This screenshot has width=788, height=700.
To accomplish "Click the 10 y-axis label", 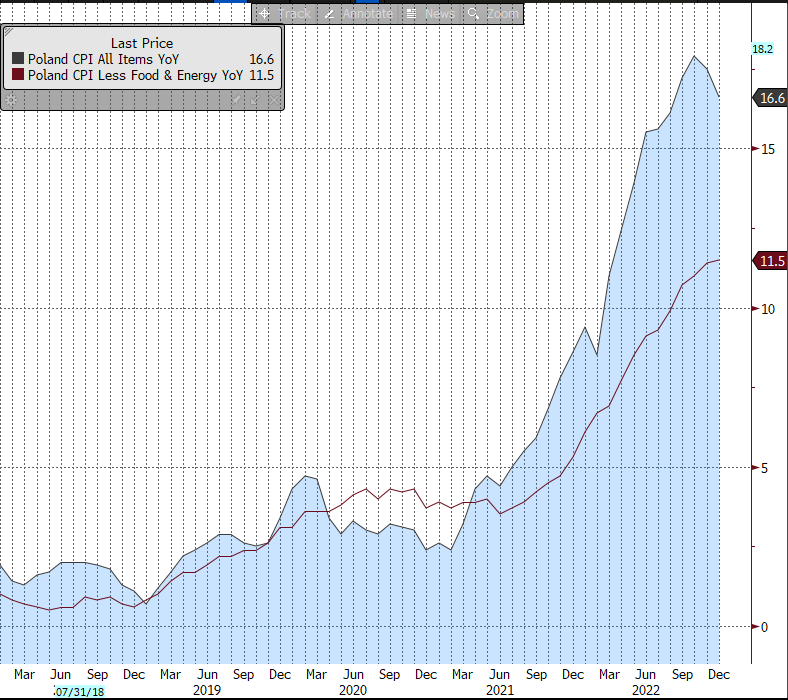I will coord(768,309).
